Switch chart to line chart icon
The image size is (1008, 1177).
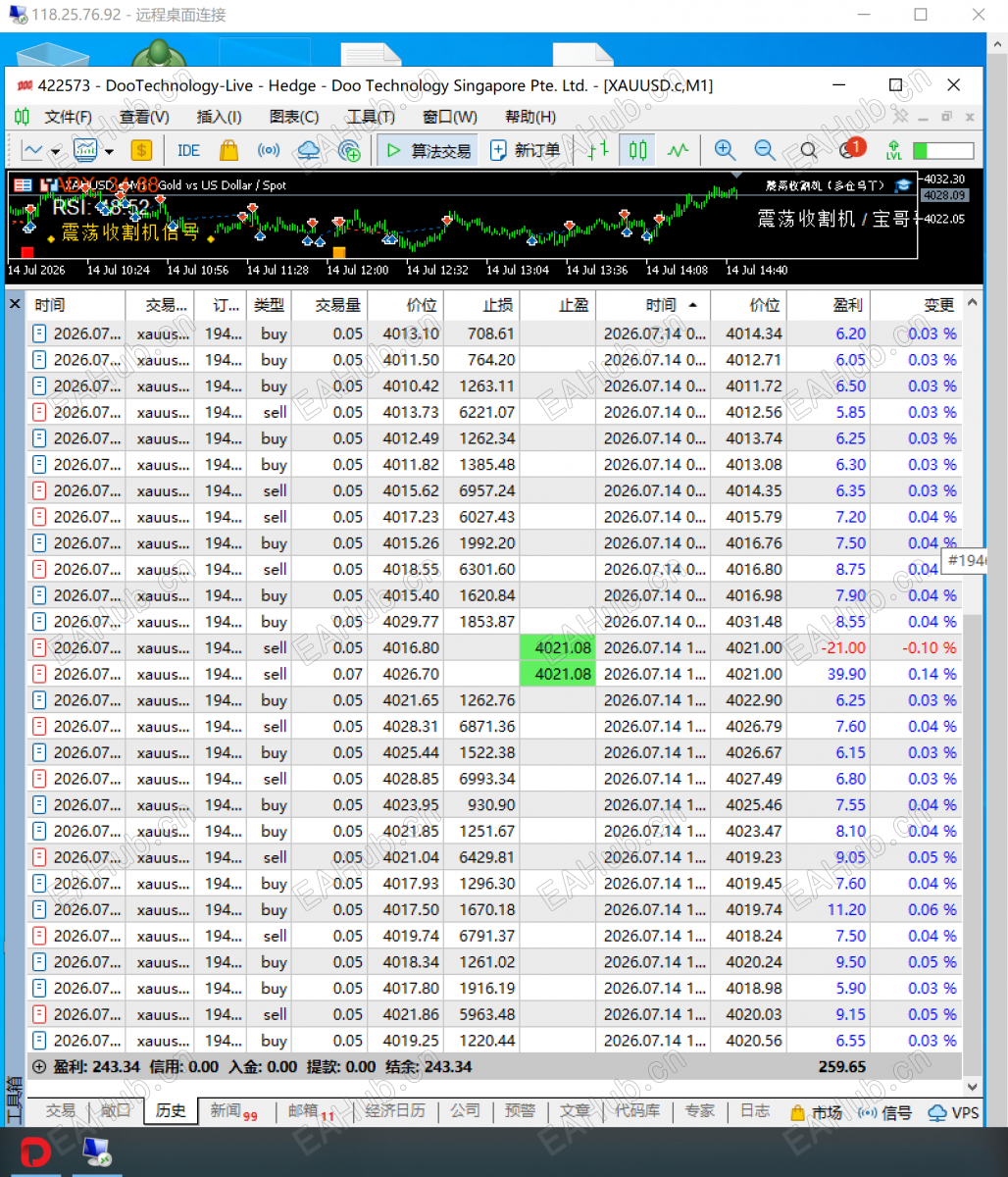(679, 150)
